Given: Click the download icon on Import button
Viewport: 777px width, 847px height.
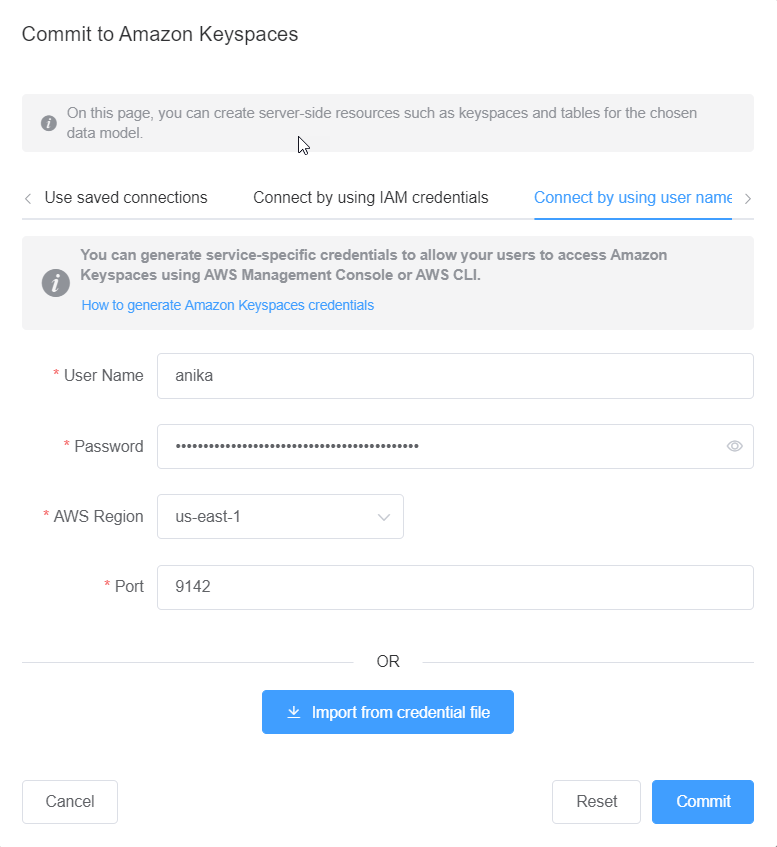Looking at the screenshot, I should pyautogui.click(x=294, y=712).
